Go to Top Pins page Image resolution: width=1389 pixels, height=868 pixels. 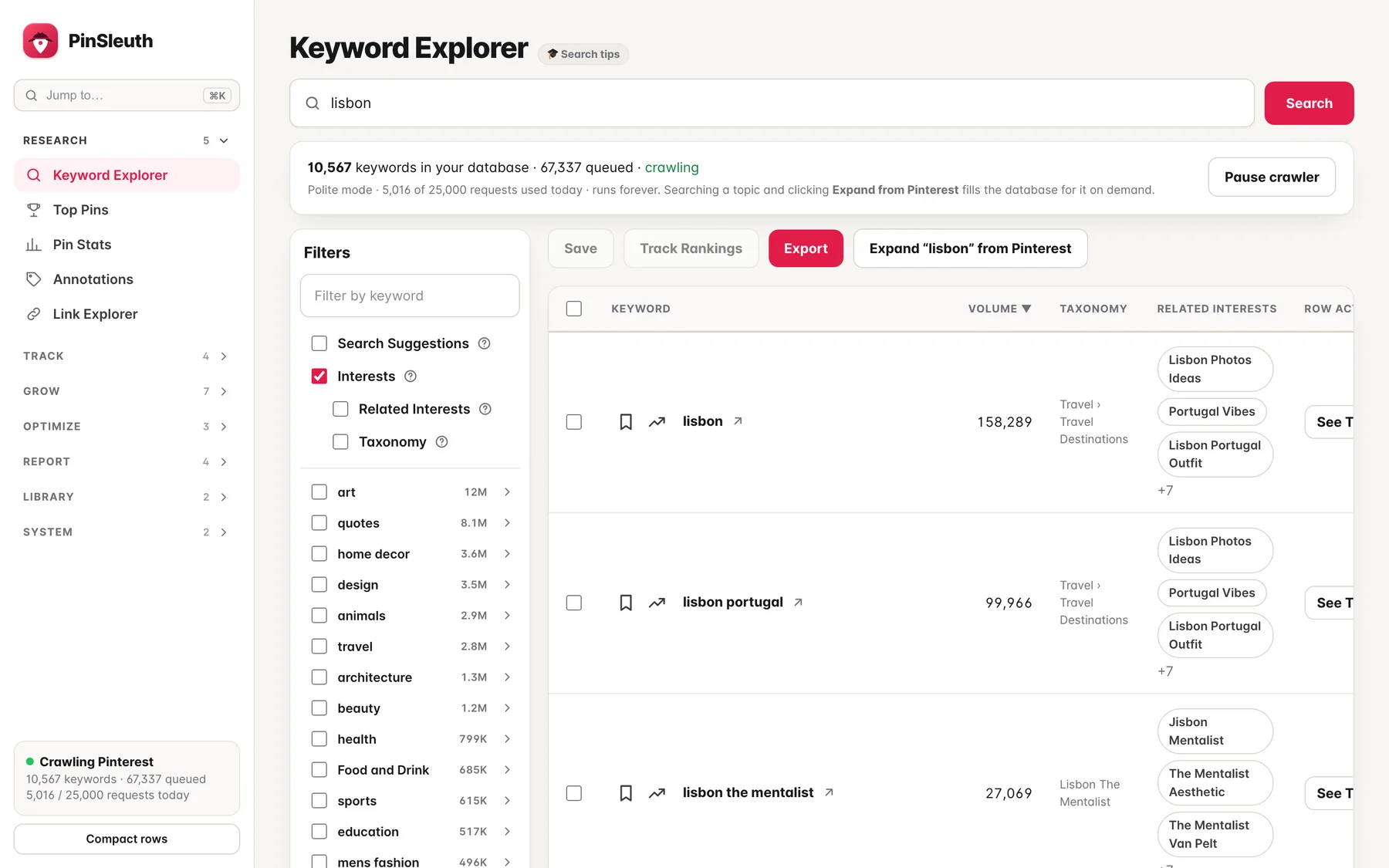[127, 210]
